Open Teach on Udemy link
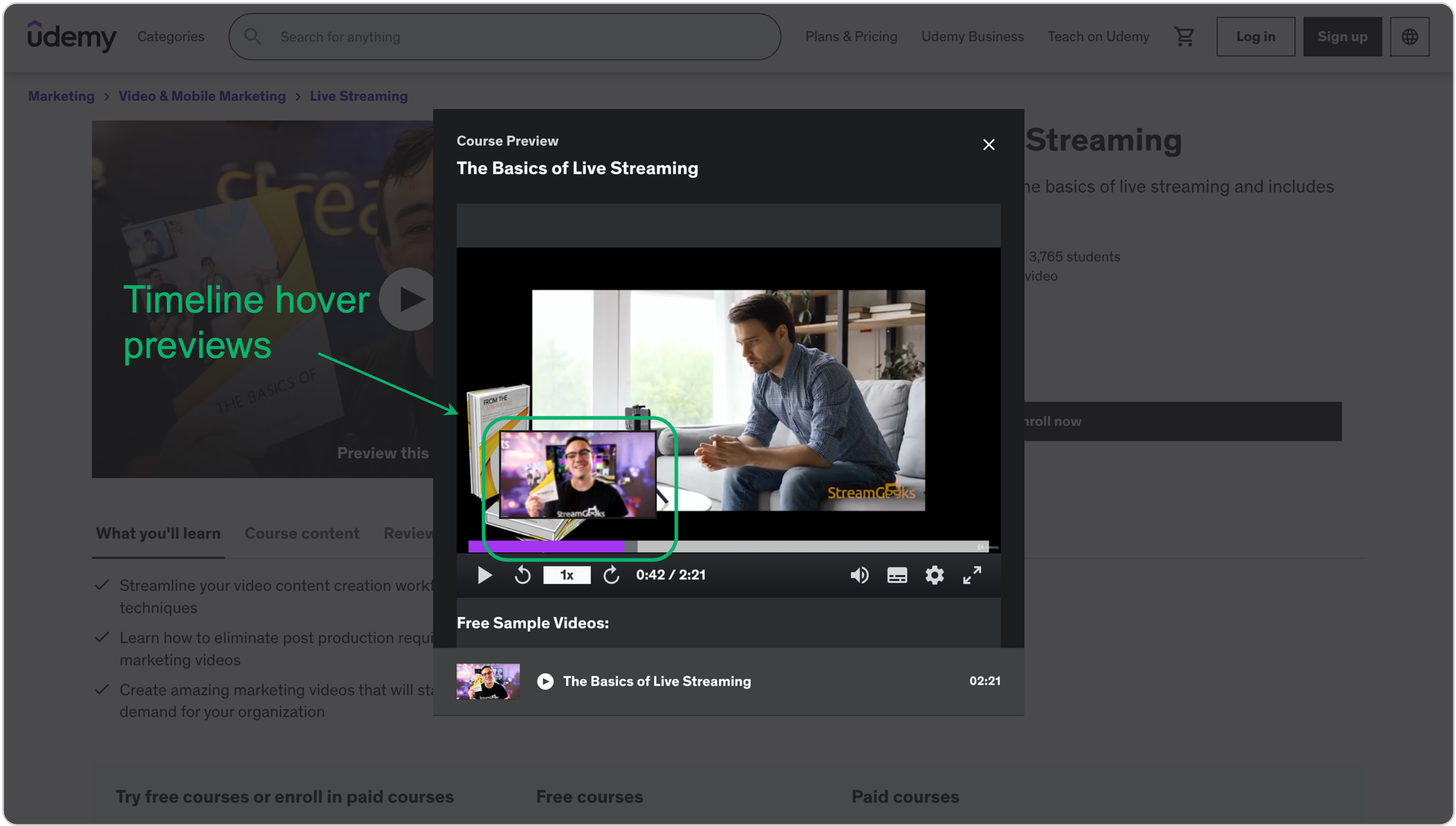 1098,37
